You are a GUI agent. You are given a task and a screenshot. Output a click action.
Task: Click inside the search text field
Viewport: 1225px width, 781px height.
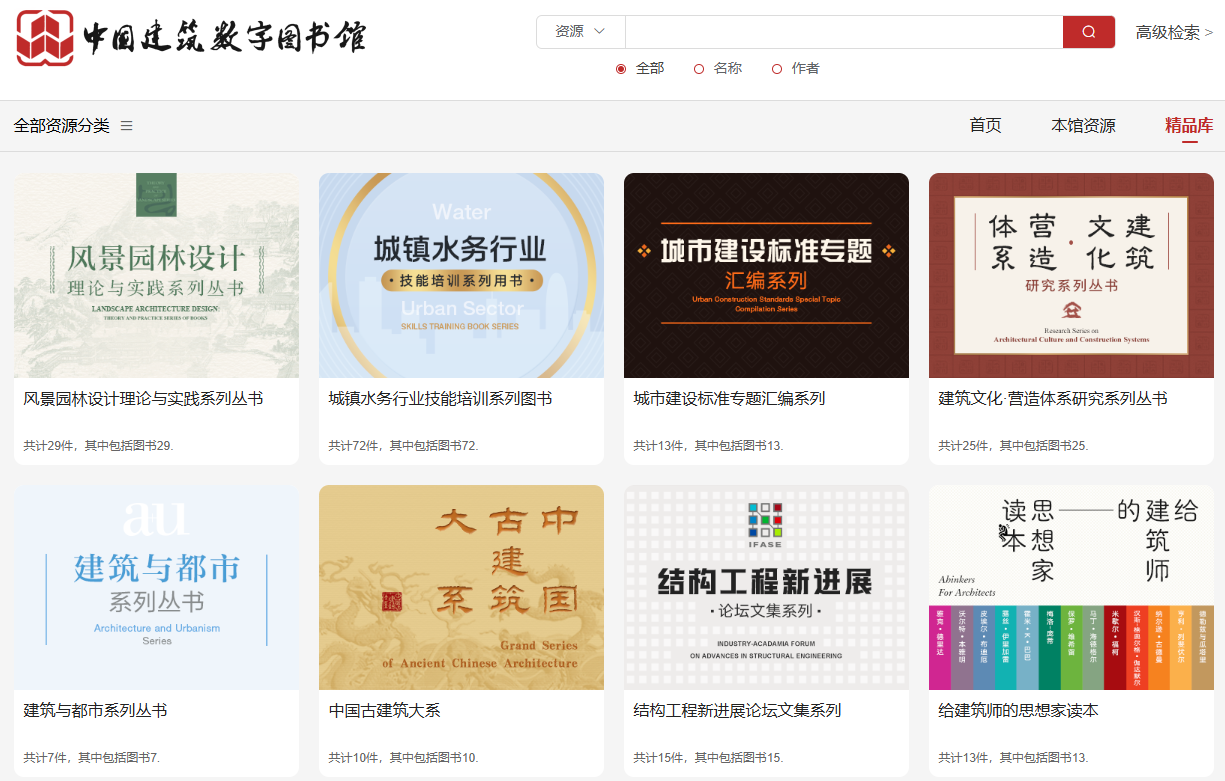[x=843, y=32]
